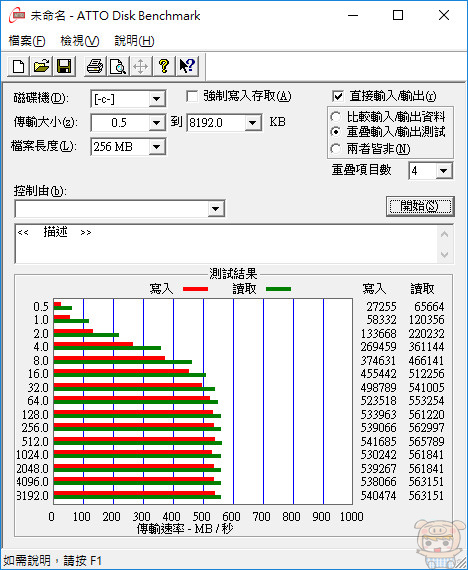Open the 說明 menu
468x570 pixels.
[x=134, y=41]
